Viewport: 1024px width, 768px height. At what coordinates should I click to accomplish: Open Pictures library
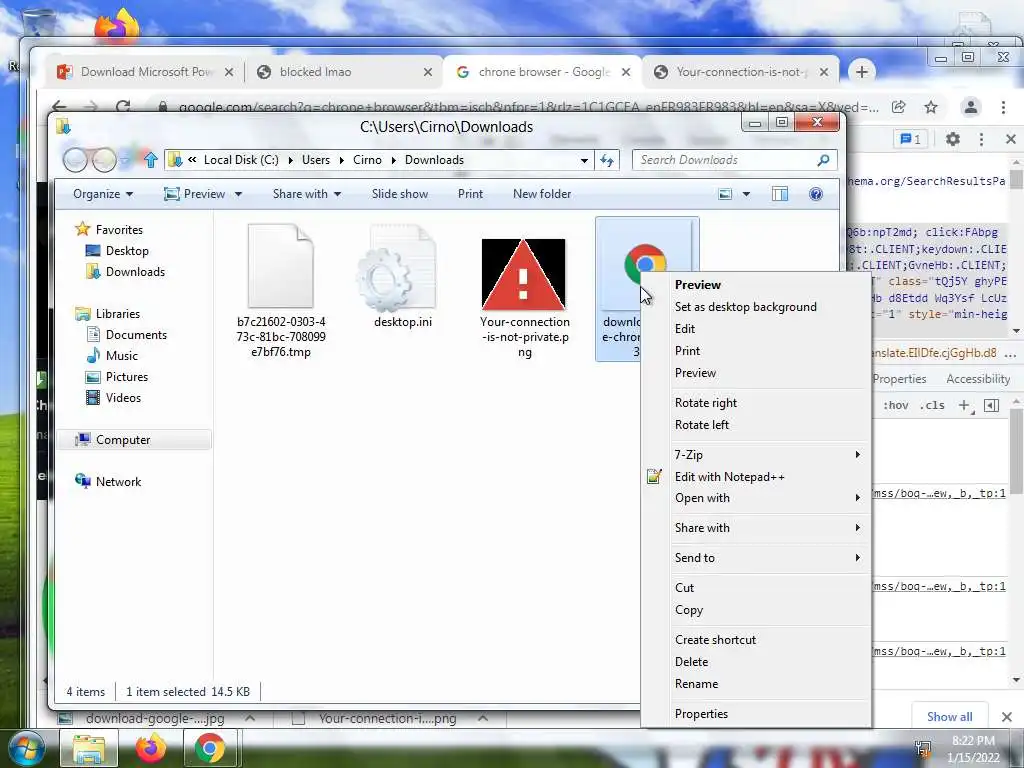[127, 376]
